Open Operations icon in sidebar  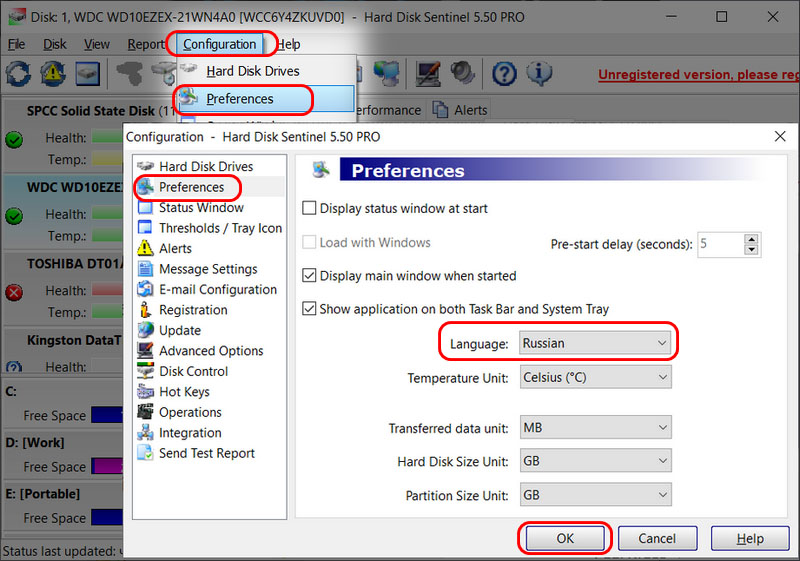click(x=145, y=412)
